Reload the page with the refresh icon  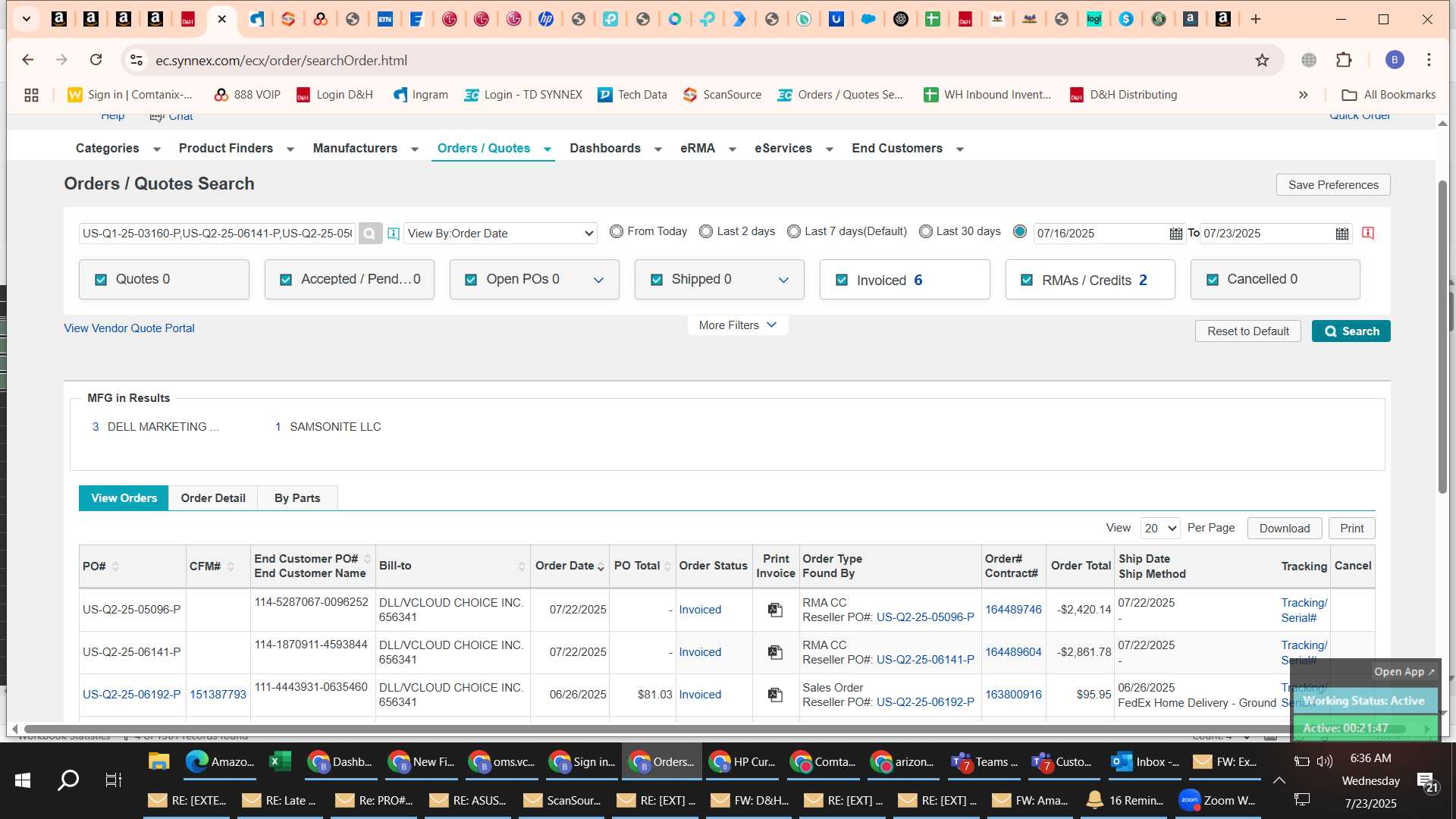point(96,60)
